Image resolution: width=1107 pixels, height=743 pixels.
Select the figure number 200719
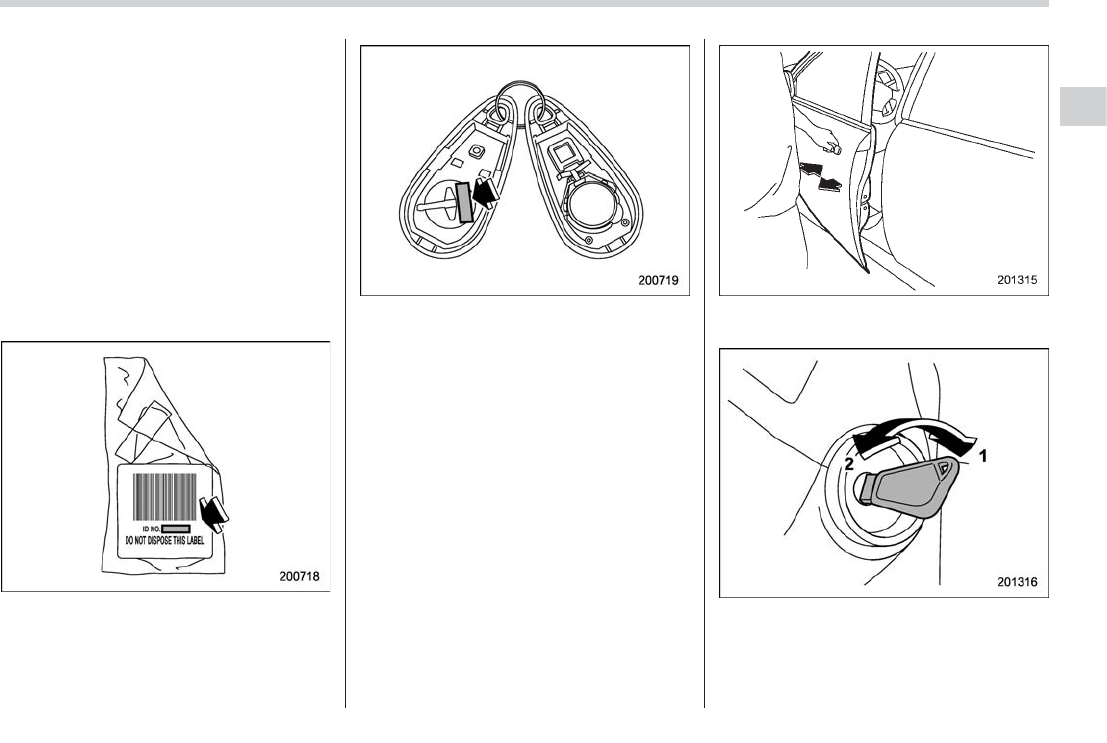pyautogui.click(x=658, y=280)
